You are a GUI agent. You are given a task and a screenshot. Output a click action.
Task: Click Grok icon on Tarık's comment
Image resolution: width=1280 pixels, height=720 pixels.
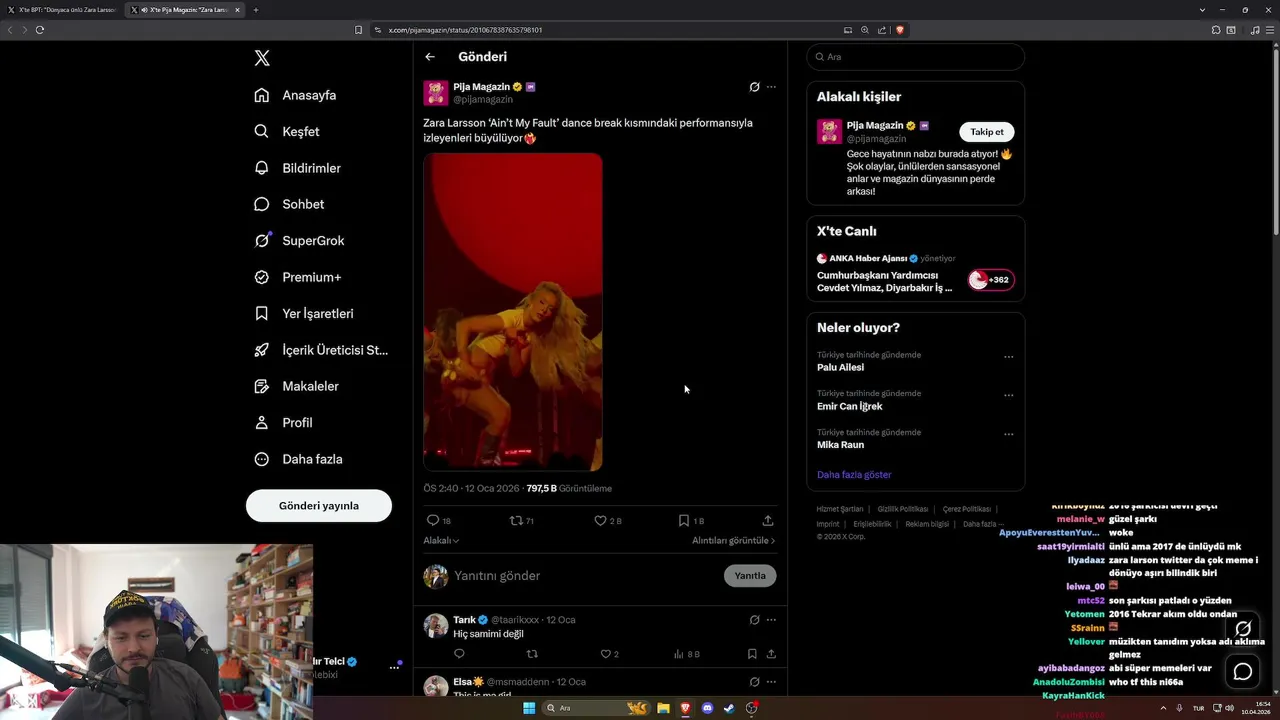[755, 620]
